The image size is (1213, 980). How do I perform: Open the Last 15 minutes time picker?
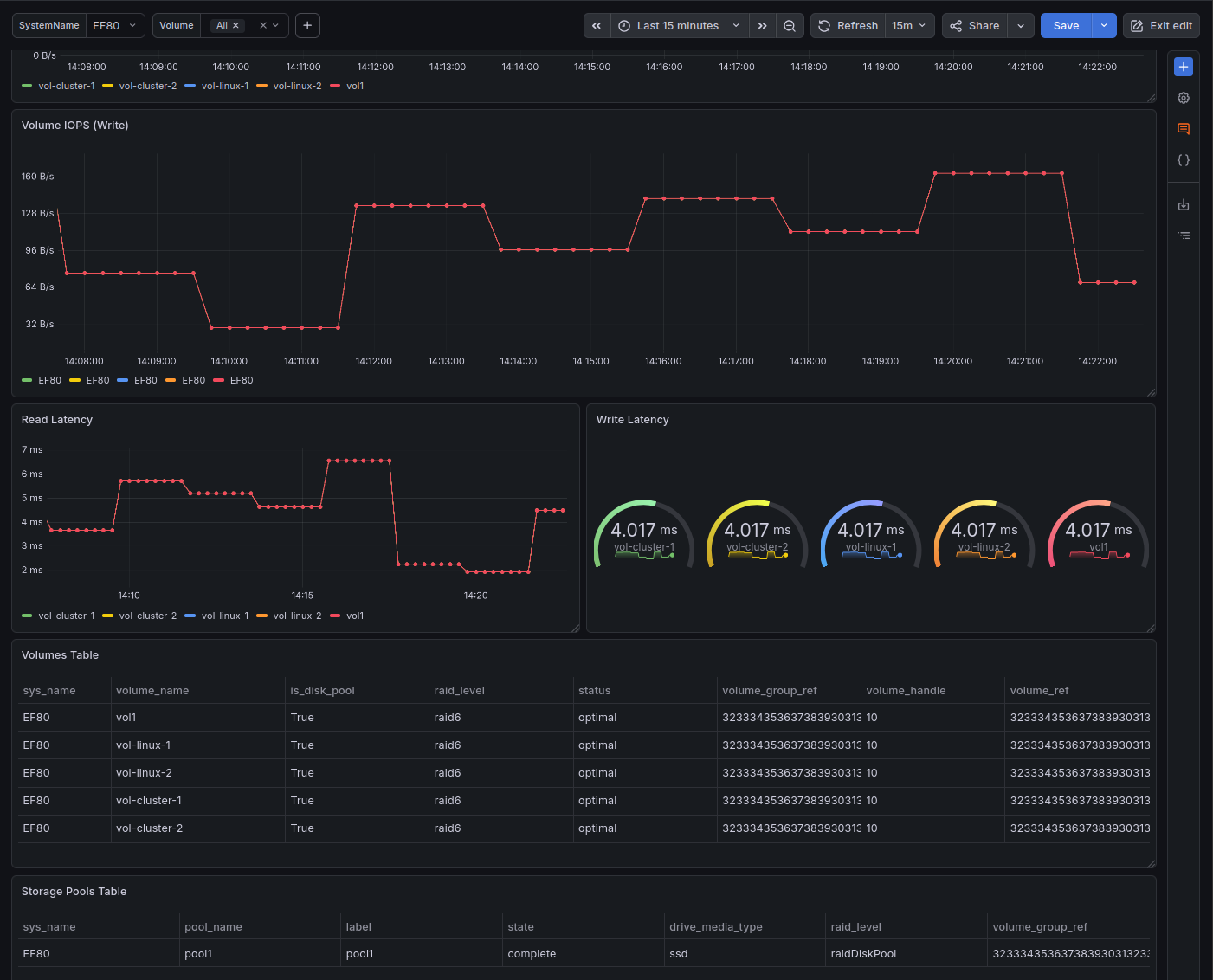click(x=680, y=26)
